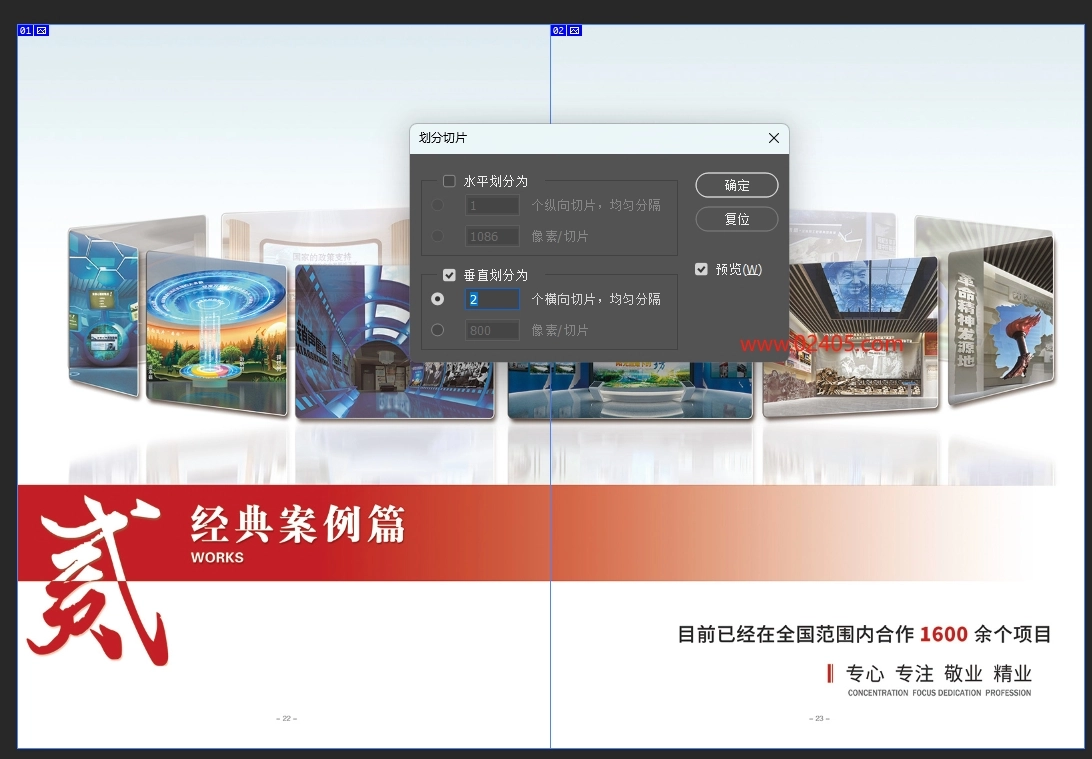Close the 划分切片 dialog

pos(773,138)
